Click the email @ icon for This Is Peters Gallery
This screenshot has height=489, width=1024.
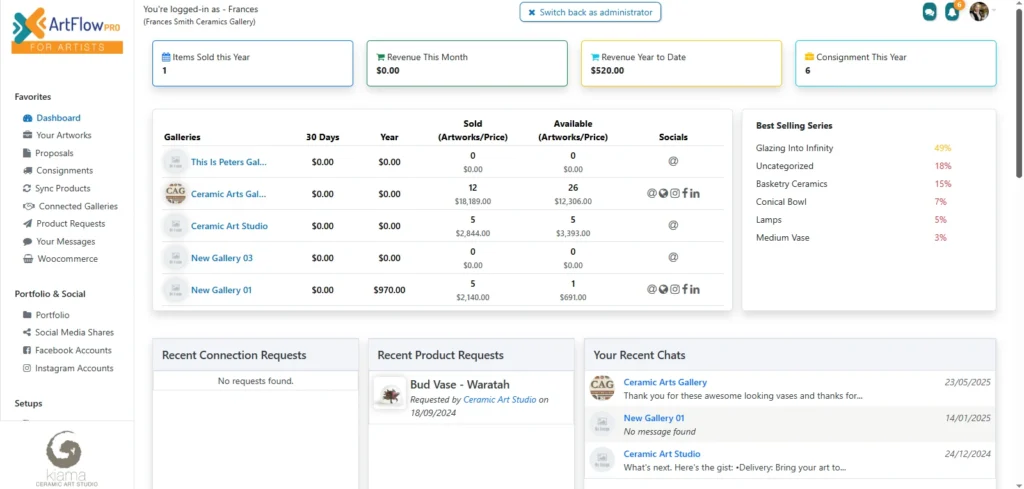coord(673,161)
